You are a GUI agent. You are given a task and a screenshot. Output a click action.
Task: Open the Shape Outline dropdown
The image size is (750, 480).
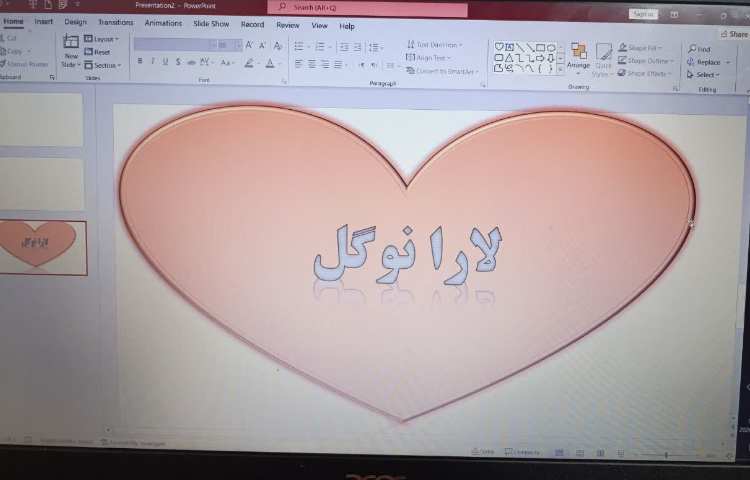click(x=645, y=60)
